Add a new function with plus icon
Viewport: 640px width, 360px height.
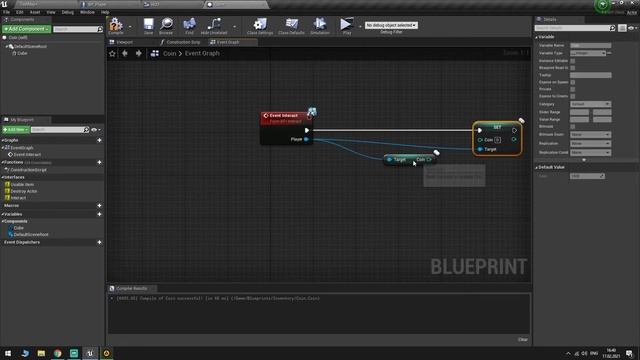99,162
